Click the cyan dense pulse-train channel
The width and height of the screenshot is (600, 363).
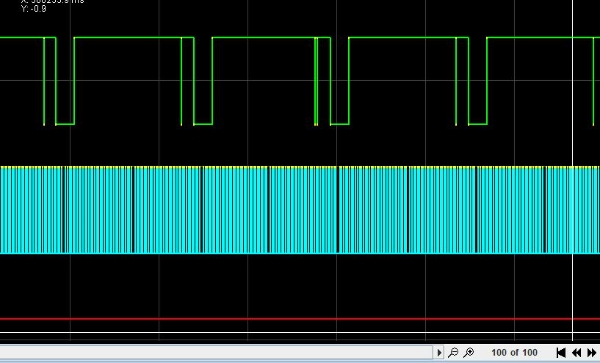[300, 210]
